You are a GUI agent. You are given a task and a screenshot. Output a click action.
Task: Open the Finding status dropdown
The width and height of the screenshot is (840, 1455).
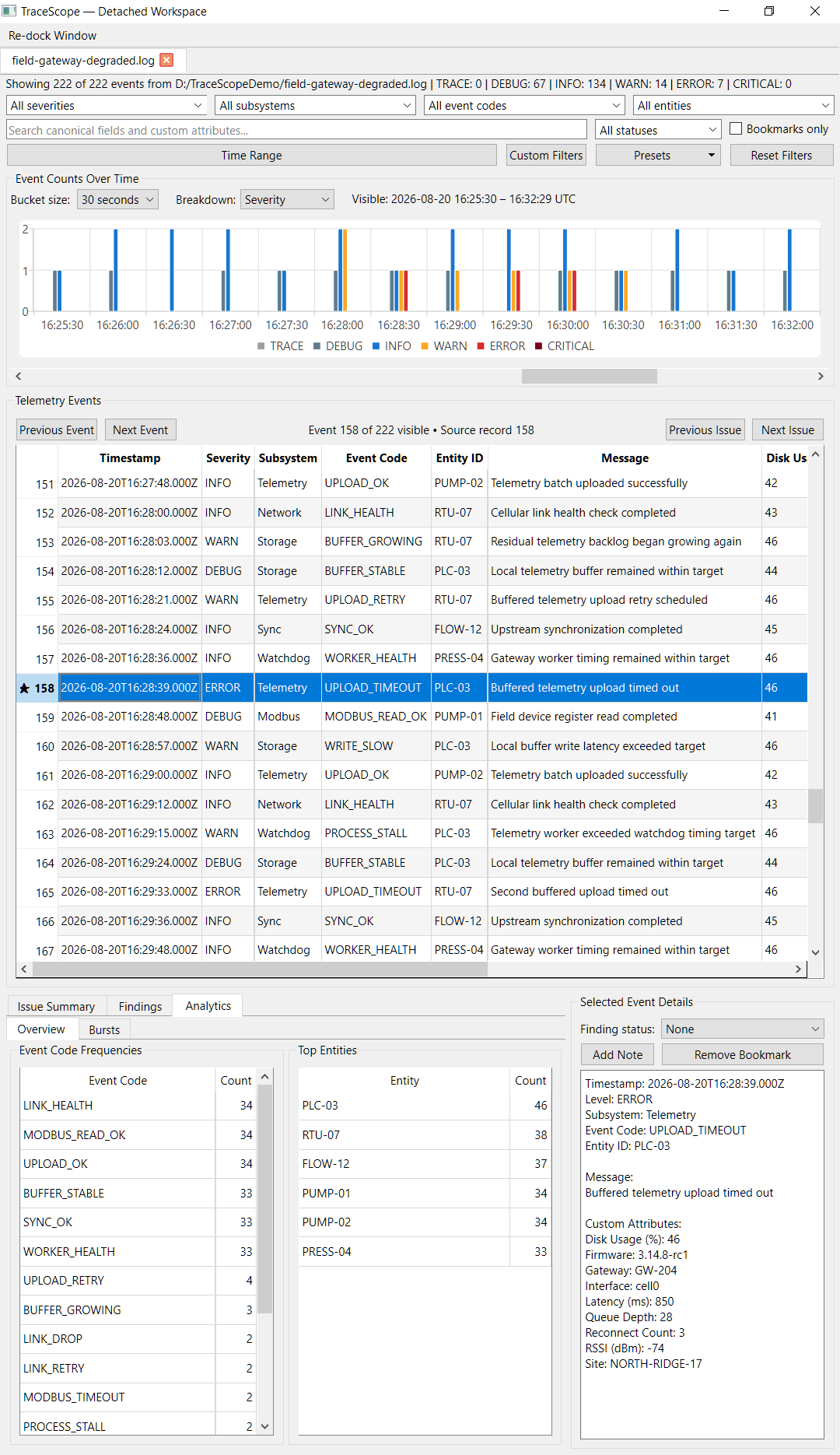(x=742, y=1029)
